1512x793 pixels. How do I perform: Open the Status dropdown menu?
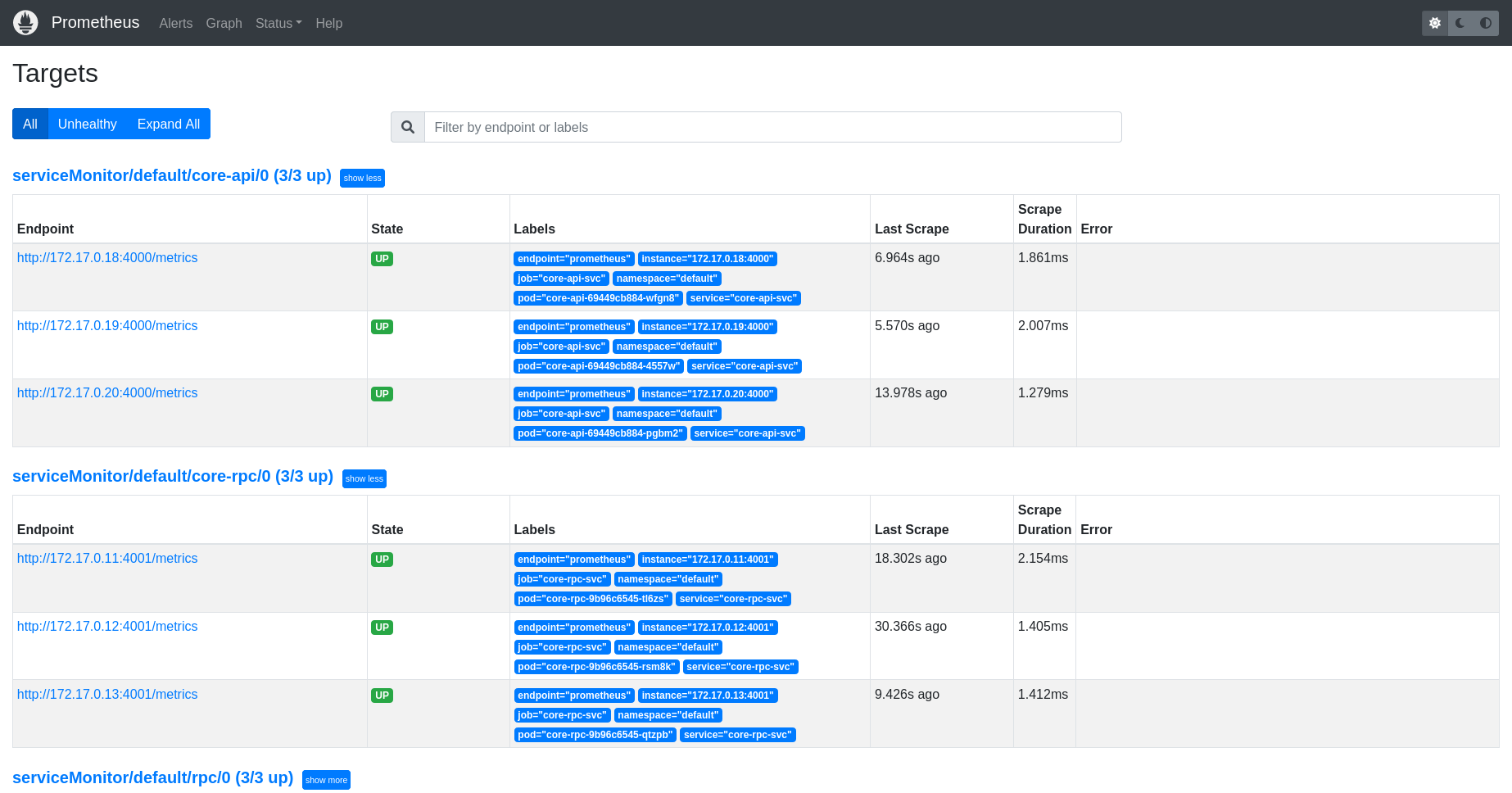278,23
